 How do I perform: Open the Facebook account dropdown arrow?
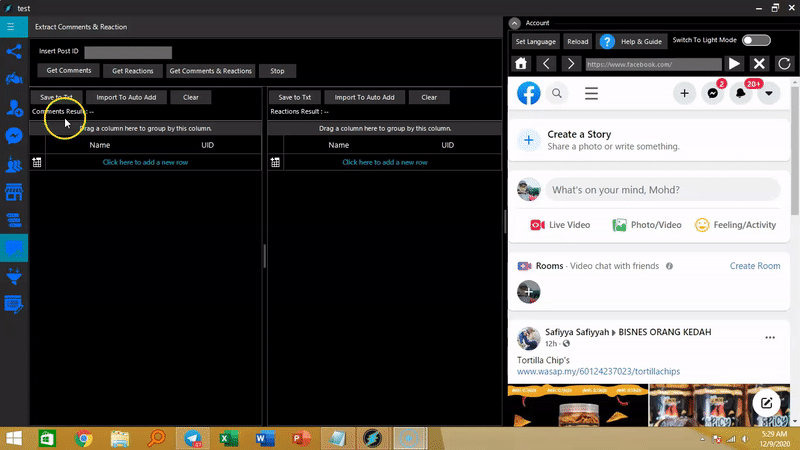click(769, 93)
